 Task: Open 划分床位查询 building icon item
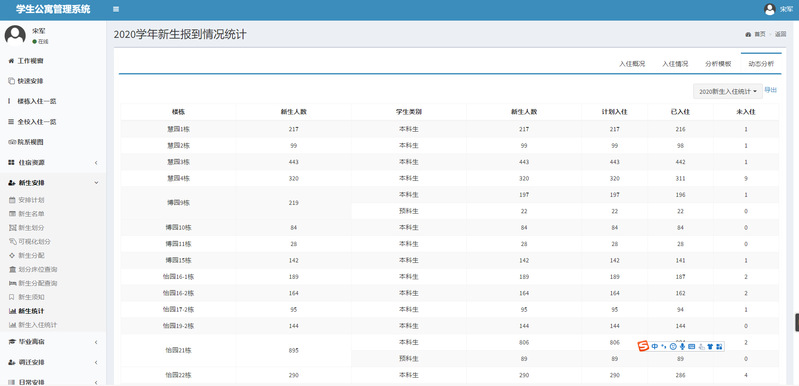pyautogui.click(x=13, y=269)
